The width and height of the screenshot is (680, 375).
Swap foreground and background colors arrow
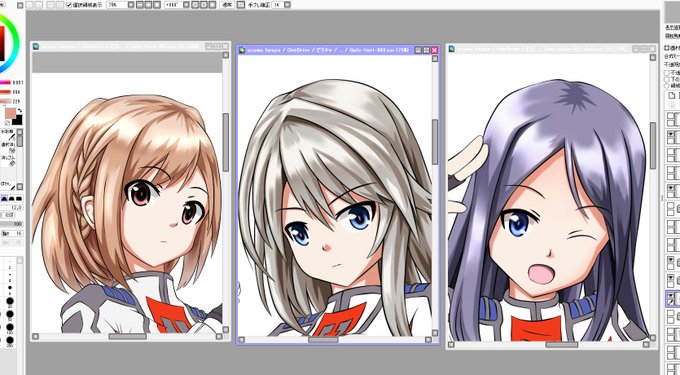pyautogui.click(x=19, y=111)
